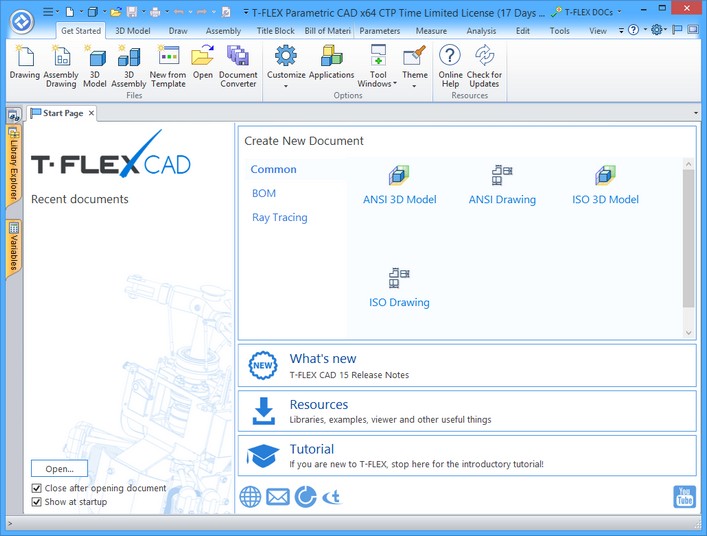The width and height of the screenshot is (707, 536).
Task: Click the Open... button
Action: tap(59, 469)
